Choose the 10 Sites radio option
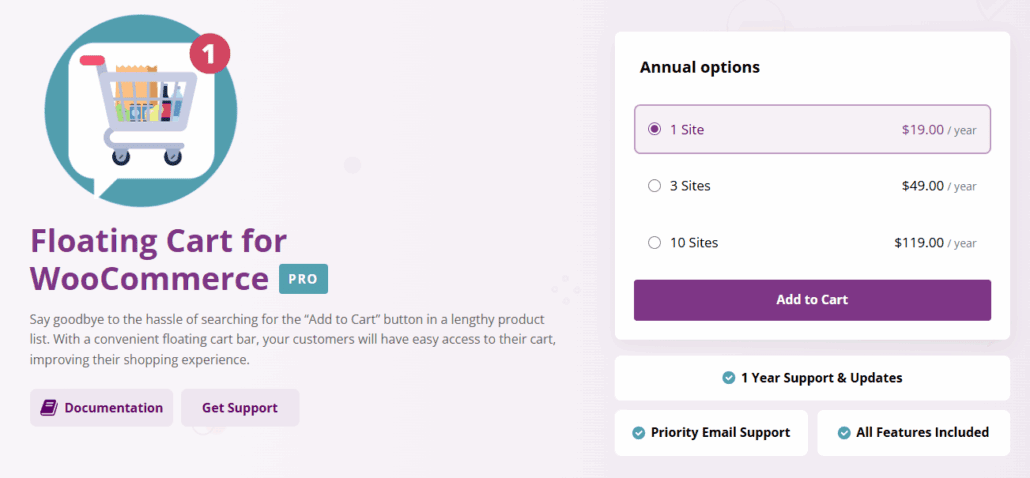The image size is (1030, 478). tap(654, 243)
